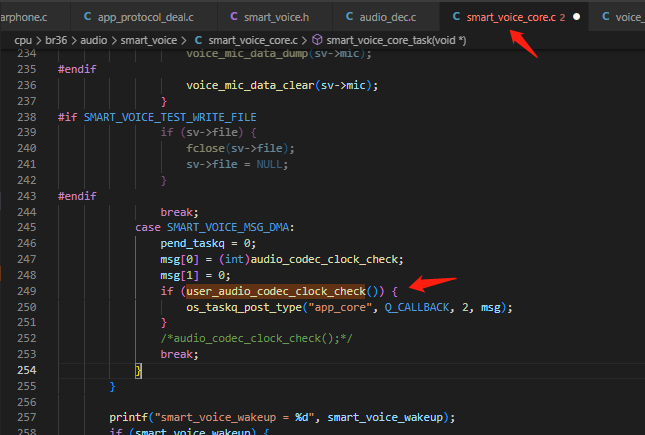The height and width of the screenshot is (435, 645).
Task: Click the #endif directive on line 235
Action: point(77,69)
